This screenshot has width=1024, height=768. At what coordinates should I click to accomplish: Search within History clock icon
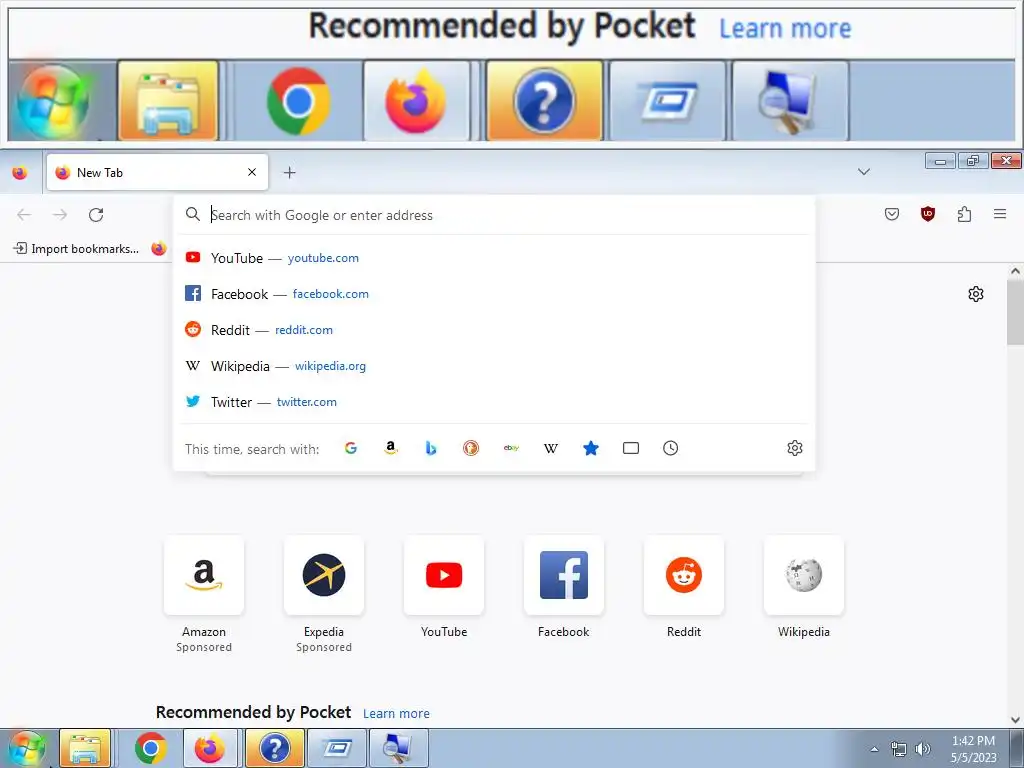[671, 448]
